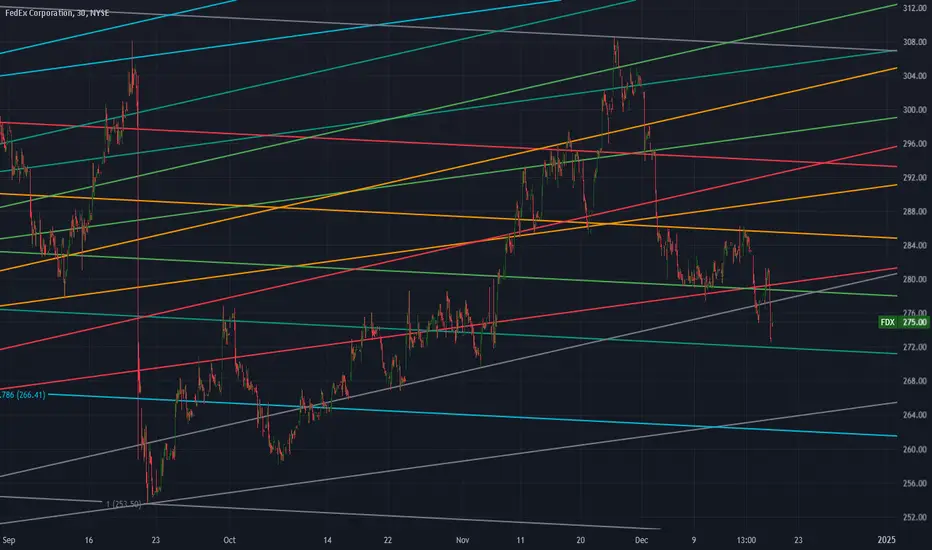Click the 300.00 price axis label
The image size is (932, 550).
pyautogui.click(x=915, y=110)
